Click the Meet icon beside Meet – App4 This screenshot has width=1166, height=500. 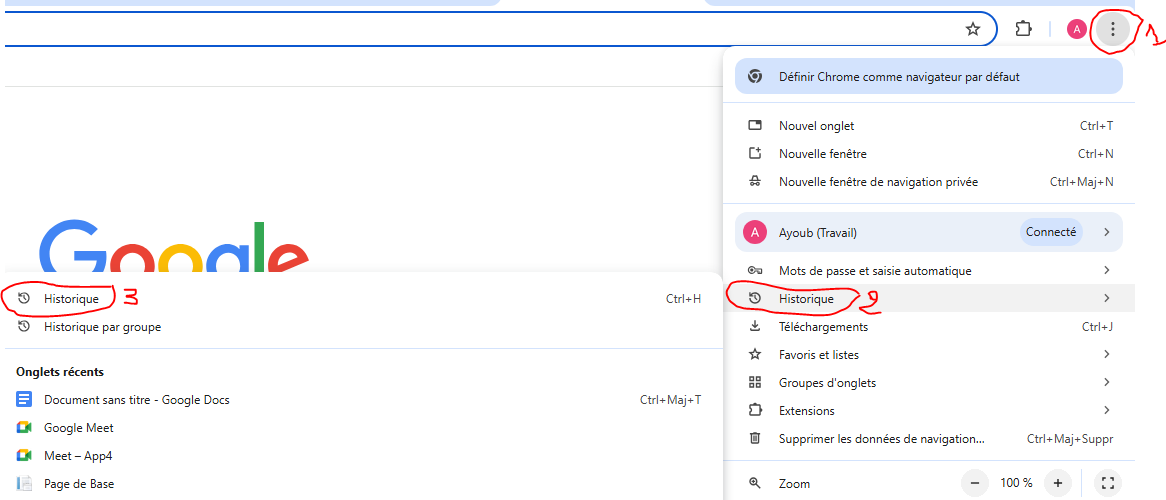[x=24, y=455]
